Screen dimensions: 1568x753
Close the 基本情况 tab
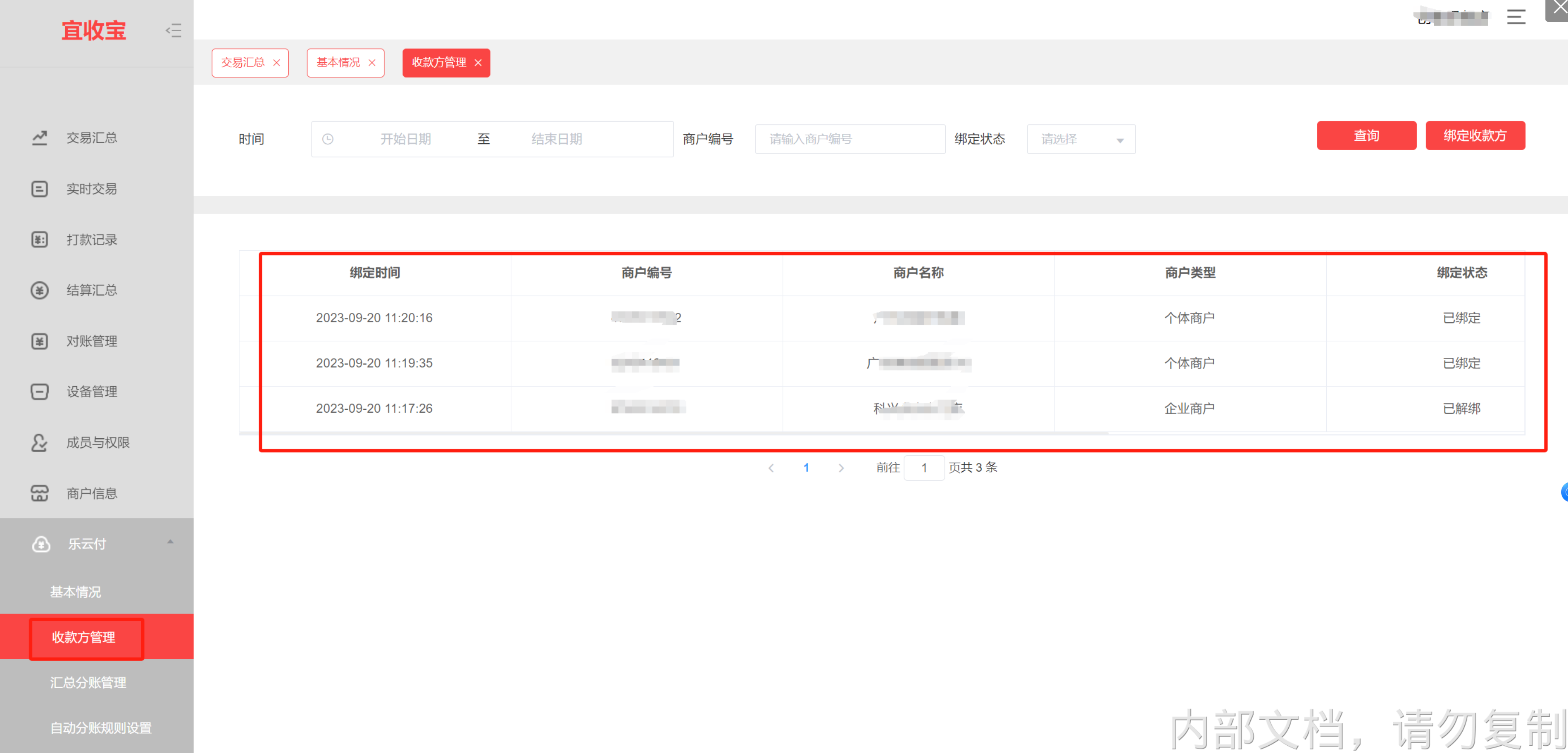pos(372,63)
